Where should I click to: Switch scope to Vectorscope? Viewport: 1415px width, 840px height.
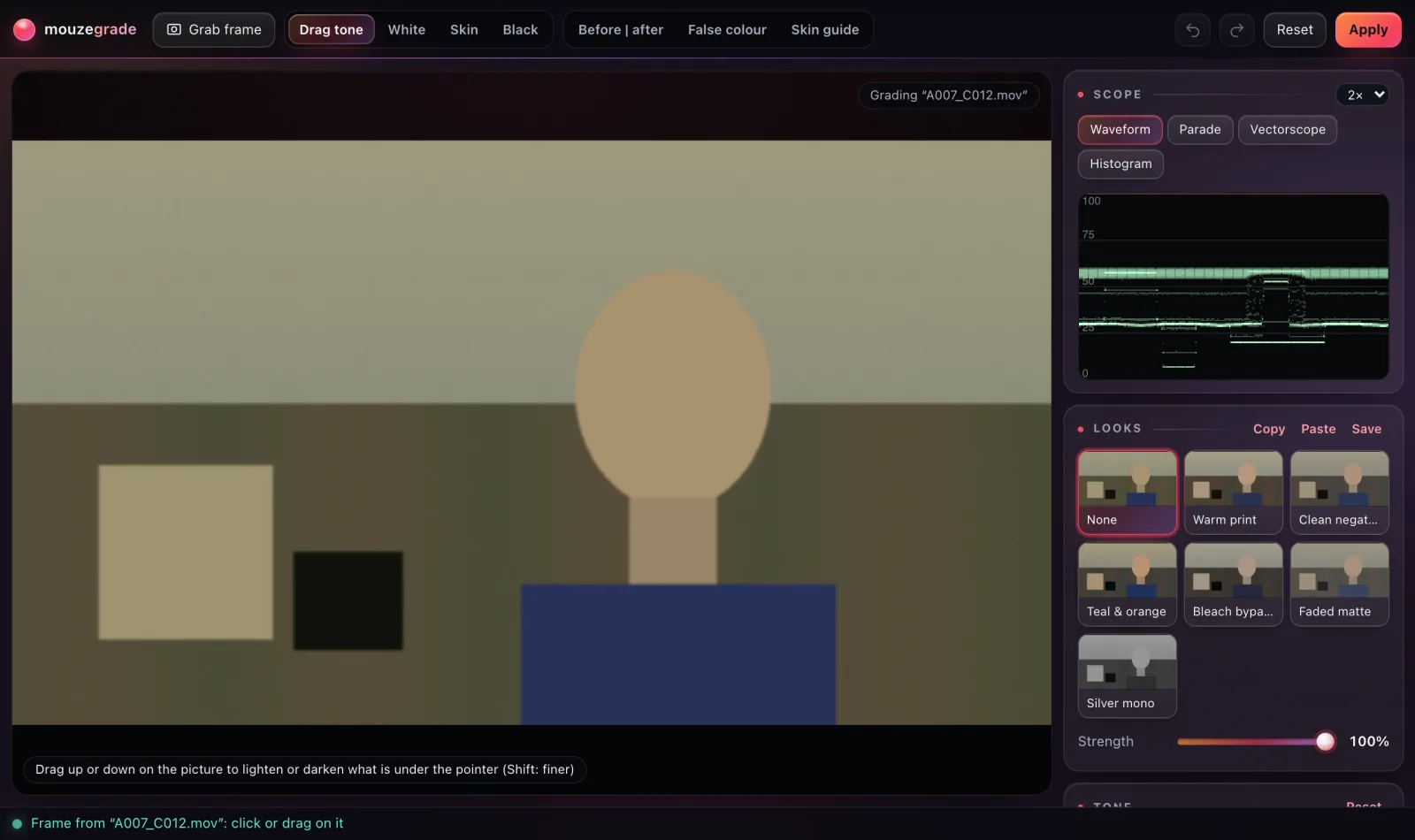pos(1288,130)
